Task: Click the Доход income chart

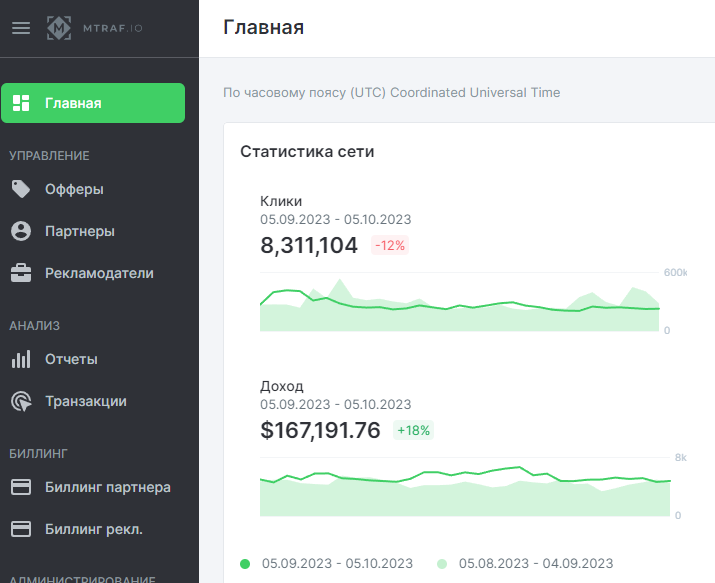Action: click(x=465, y=487)
